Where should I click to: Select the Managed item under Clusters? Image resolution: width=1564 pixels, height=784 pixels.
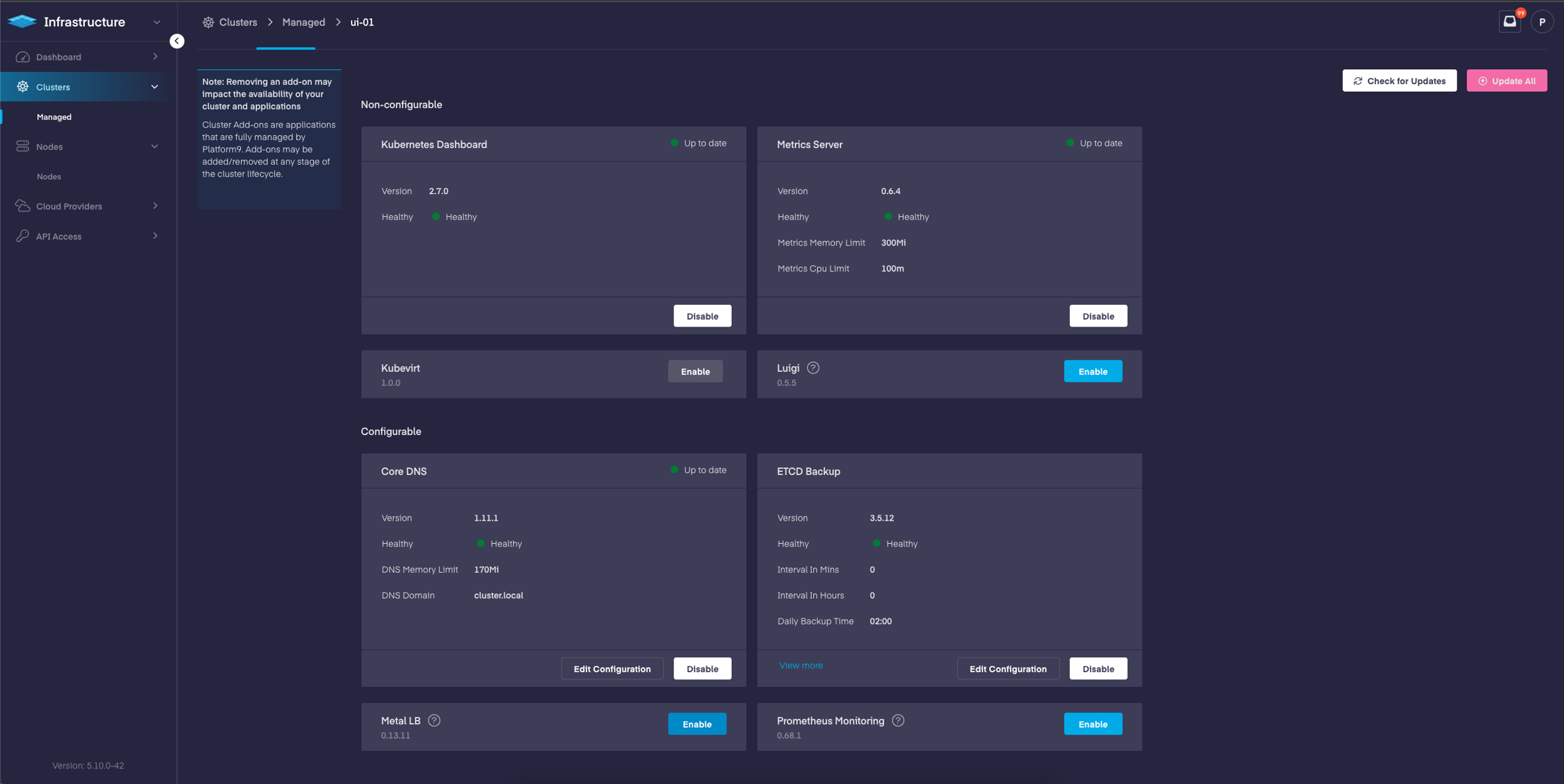[54, 117]
